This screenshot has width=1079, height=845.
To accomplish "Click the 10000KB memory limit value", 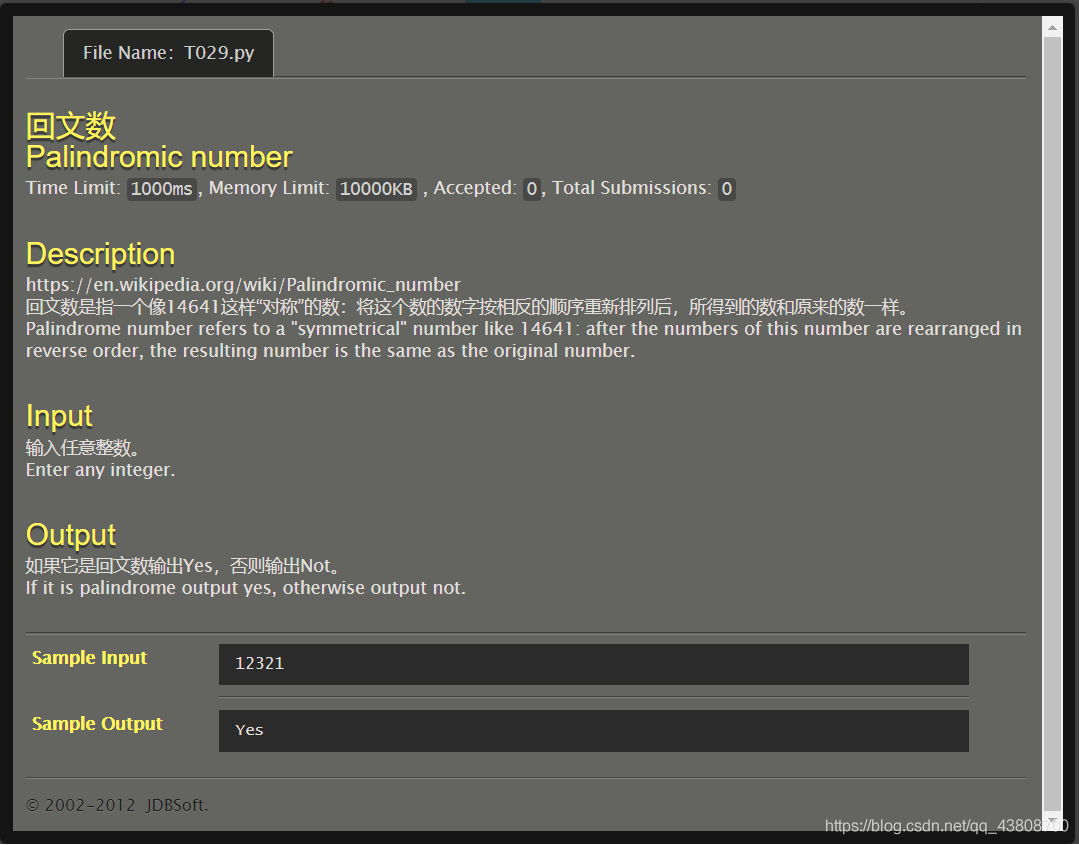I will point(376,189).
